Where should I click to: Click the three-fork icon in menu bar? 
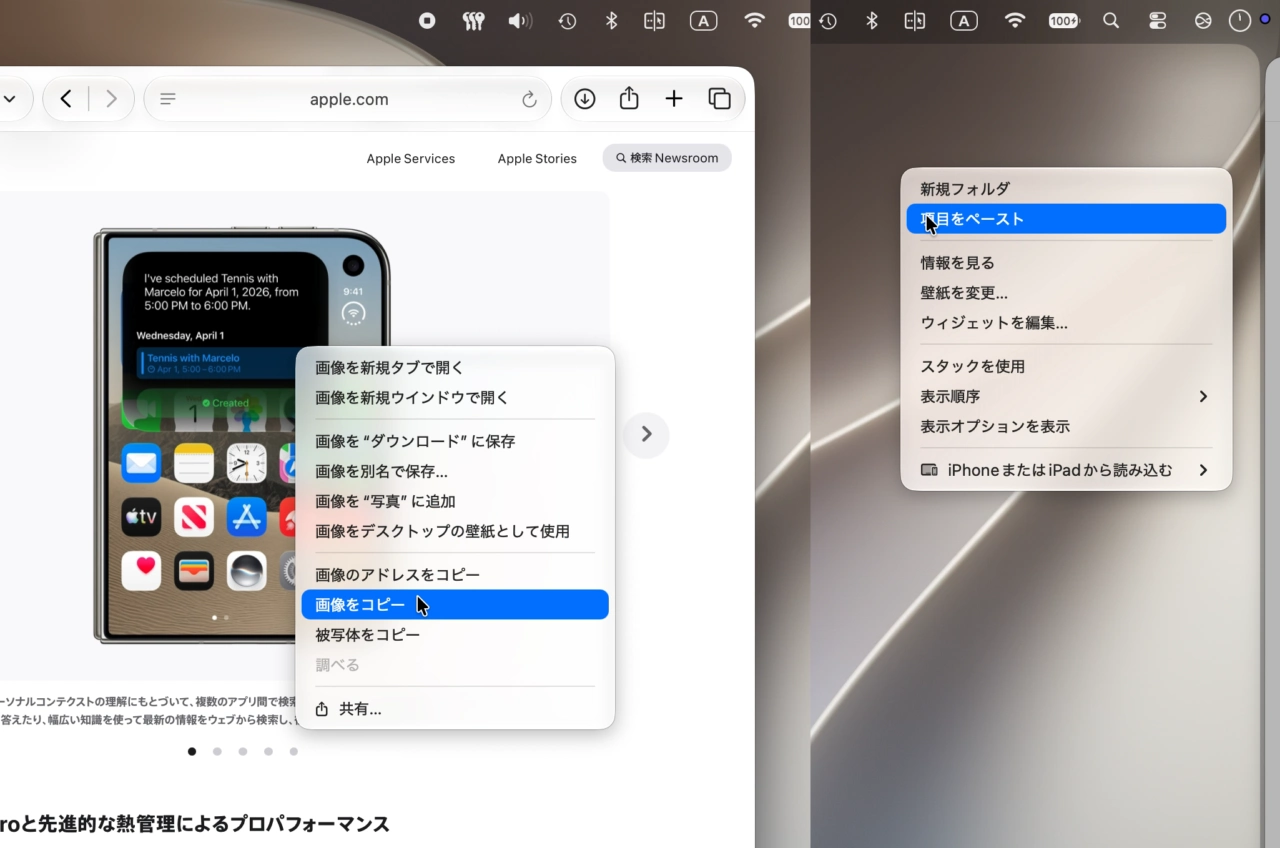474,20
